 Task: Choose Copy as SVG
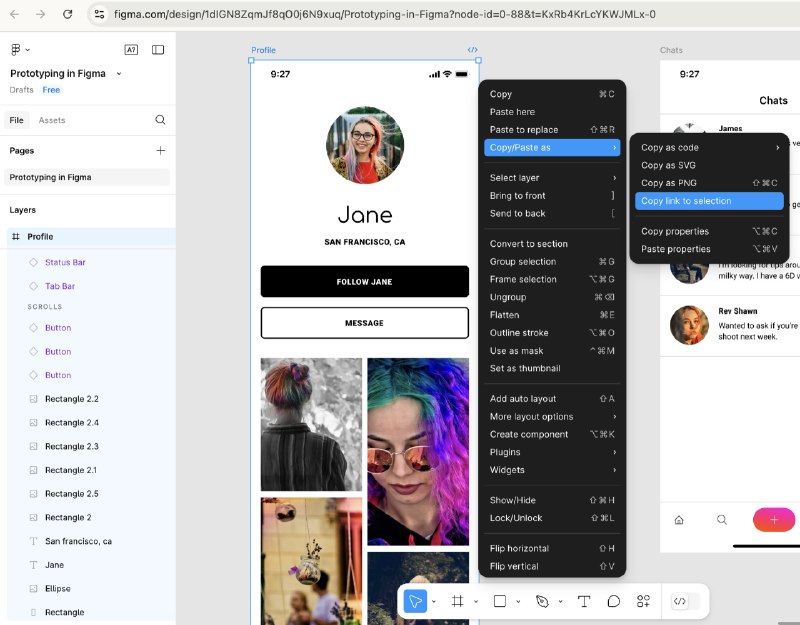pyautogui.click(x=709, y=165)
